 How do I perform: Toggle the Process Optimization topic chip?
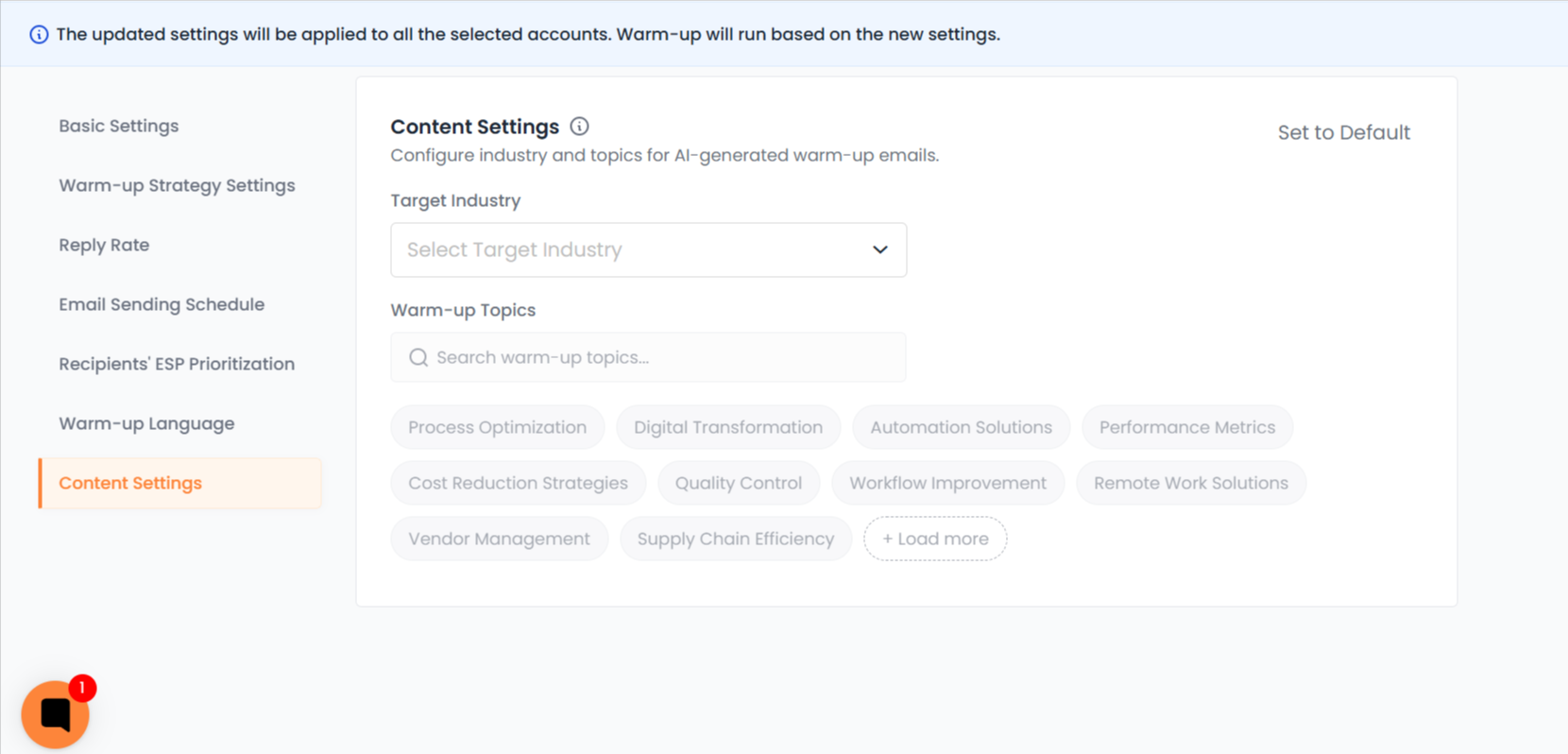[497, 427]
